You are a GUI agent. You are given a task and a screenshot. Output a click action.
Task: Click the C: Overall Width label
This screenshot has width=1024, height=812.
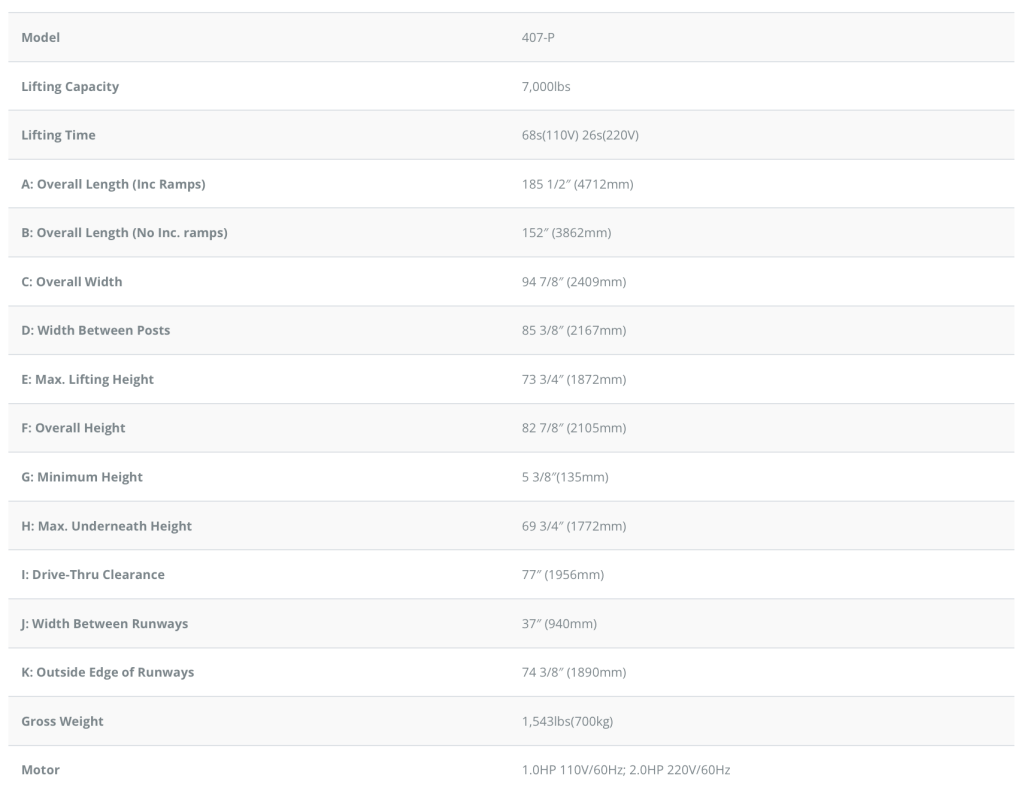click(x=72, y=282)
